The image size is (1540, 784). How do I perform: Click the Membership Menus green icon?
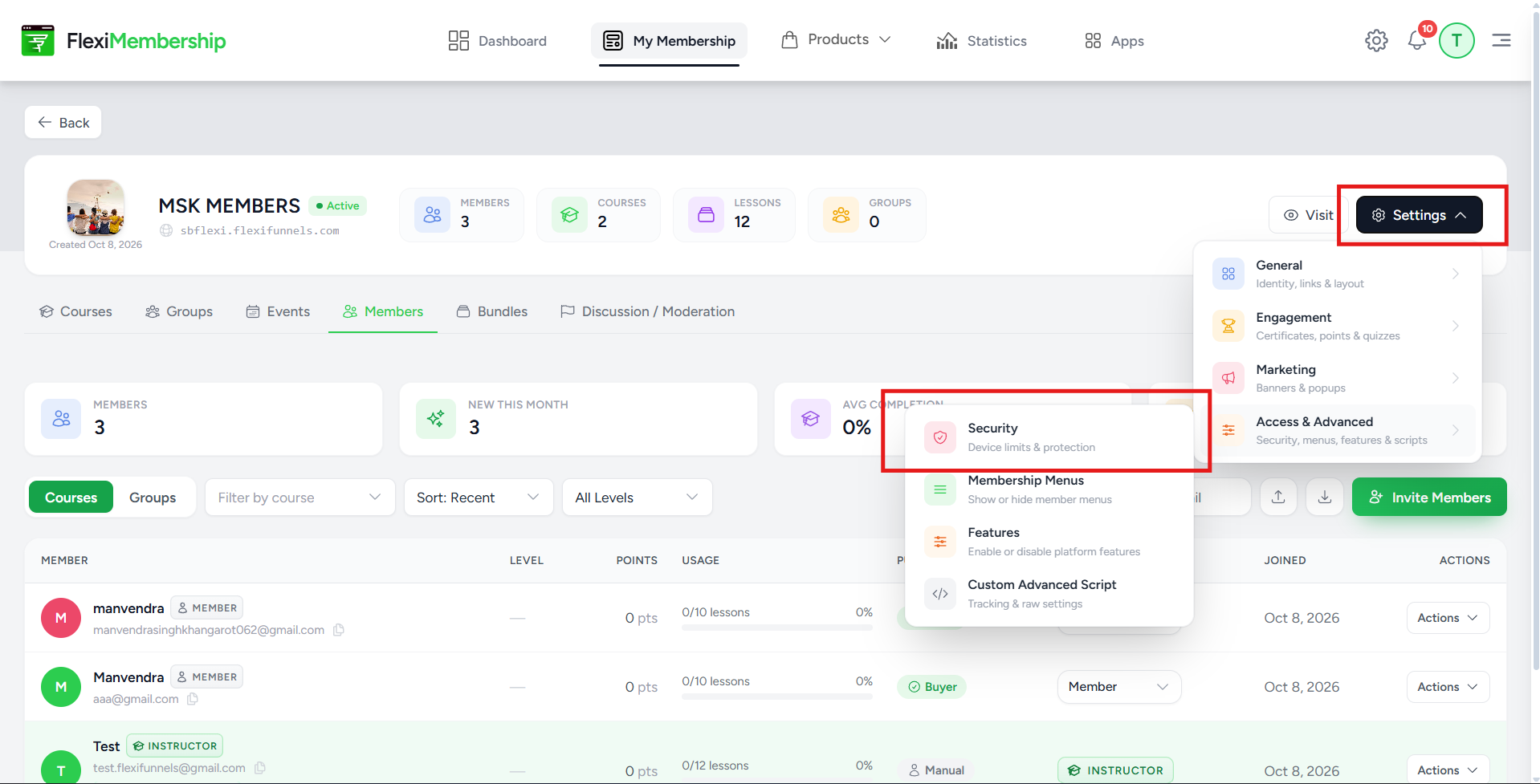pos(940,489)
